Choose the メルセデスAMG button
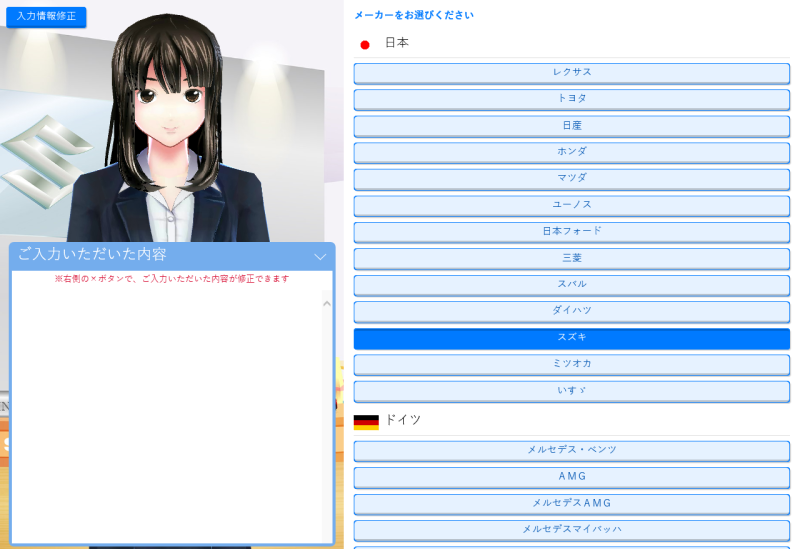The height and width of the screenshot is (549, 800). point(571,504)
